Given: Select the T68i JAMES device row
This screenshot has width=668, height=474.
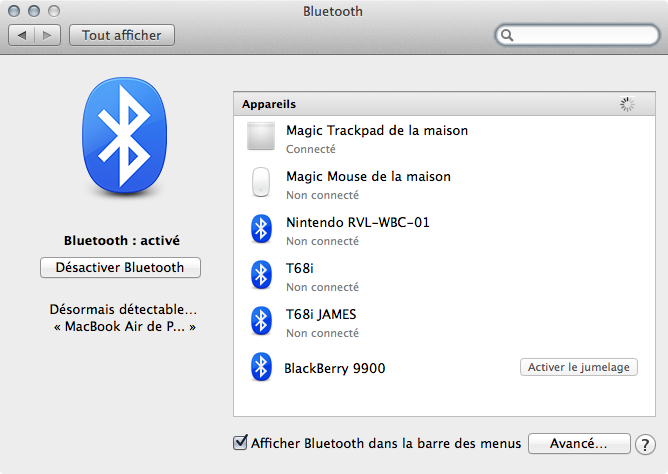Looking at the screenshot, I should click(321, 315).
